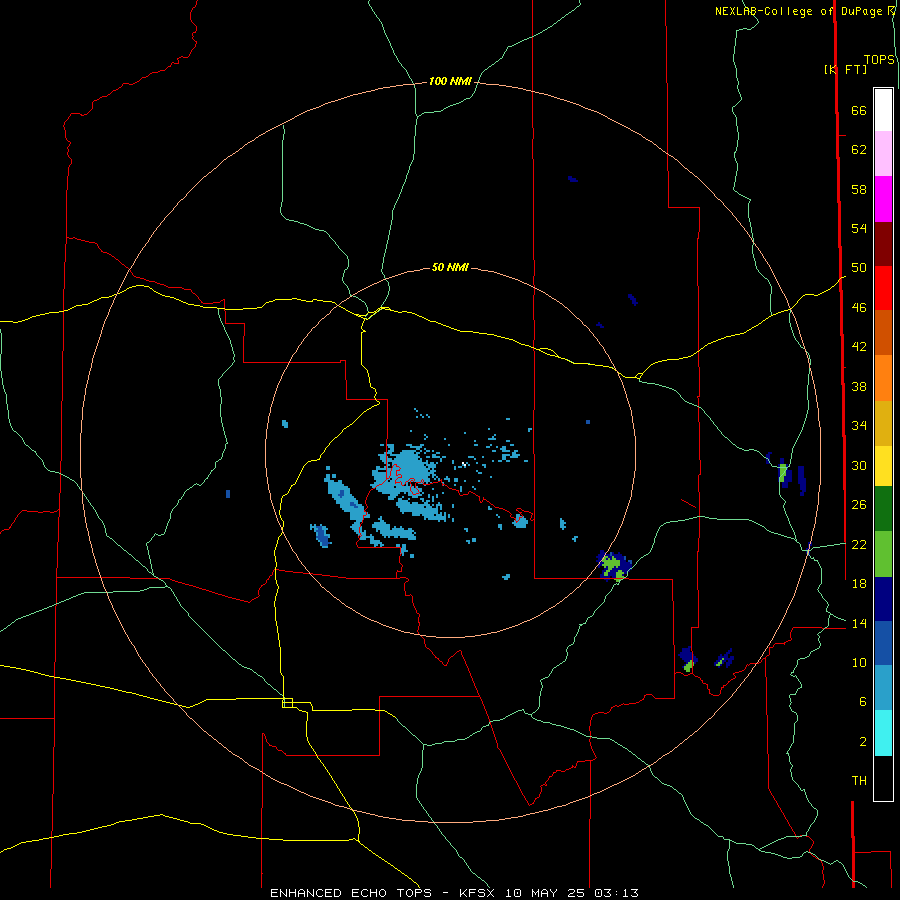The image size is (900, 900).
Task: Click the legend value "30"
Action: 859,465
